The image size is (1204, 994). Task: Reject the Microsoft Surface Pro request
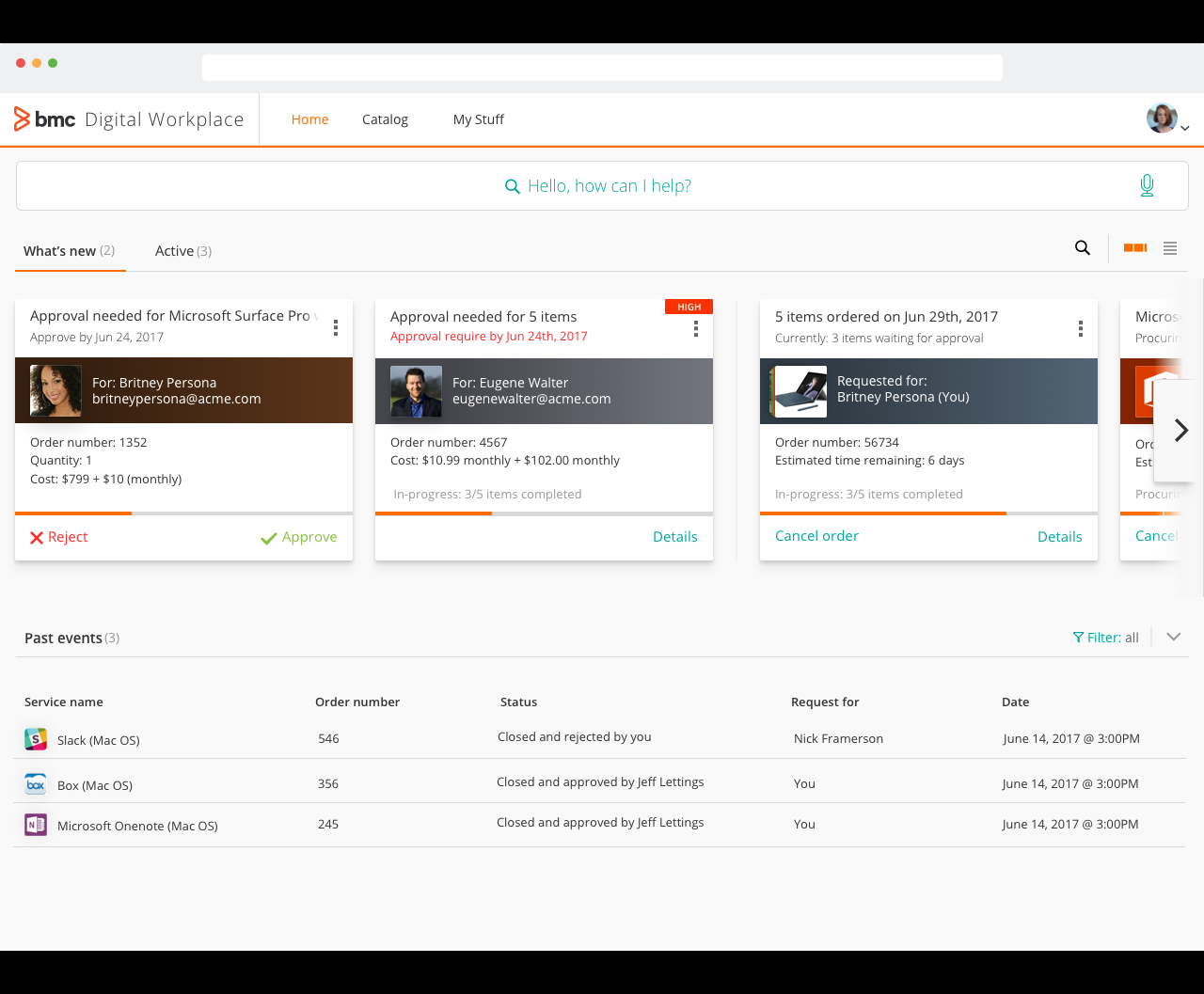pyautogui.click(x=58, y=537)
